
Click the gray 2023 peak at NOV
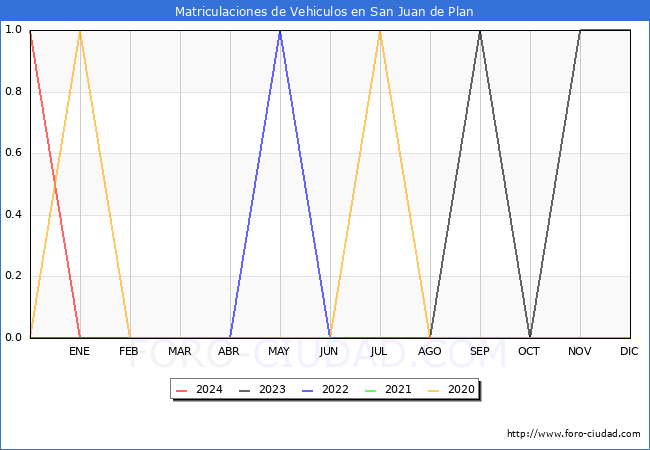pos(580,31)
